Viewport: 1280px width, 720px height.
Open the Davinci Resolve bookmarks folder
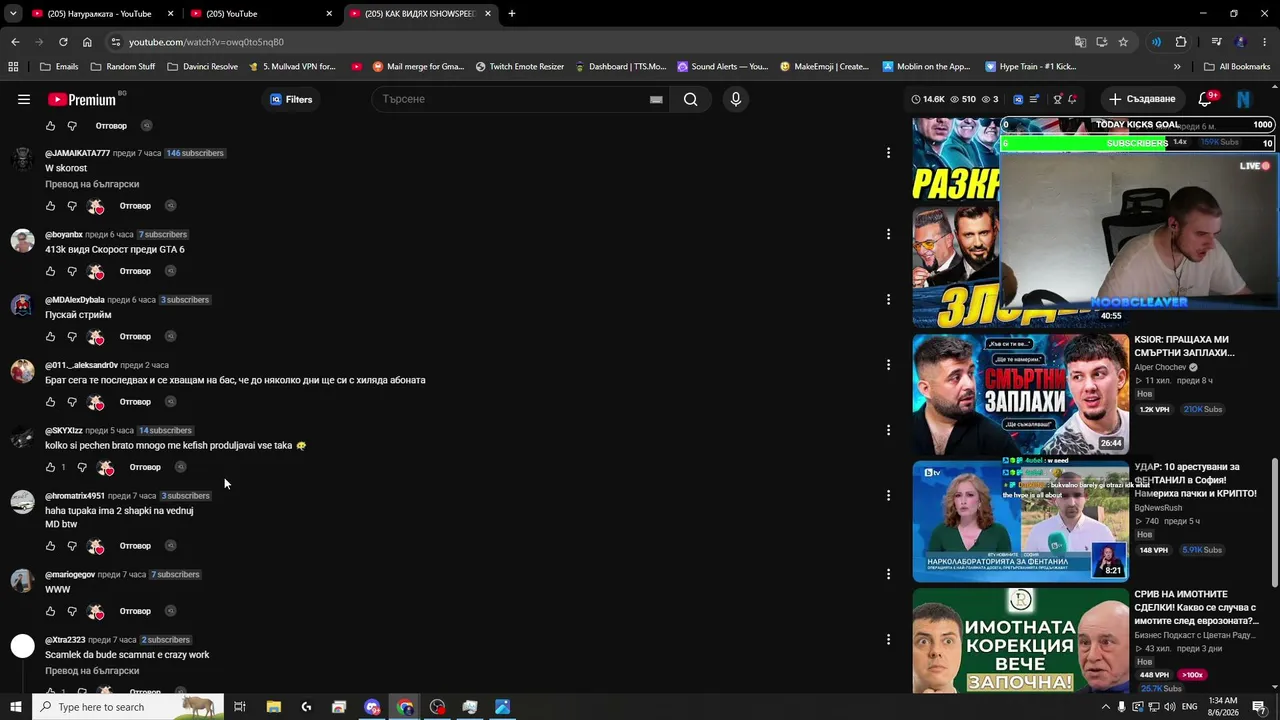coord(203,67)
